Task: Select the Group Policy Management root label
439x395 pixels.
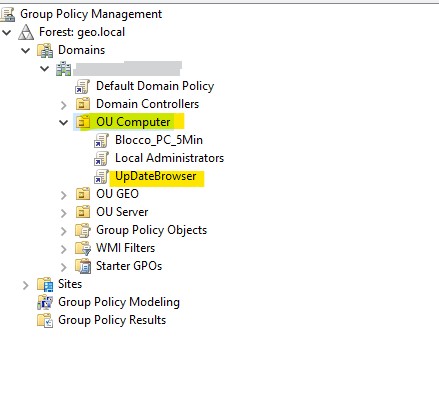Action: (91, 14)
